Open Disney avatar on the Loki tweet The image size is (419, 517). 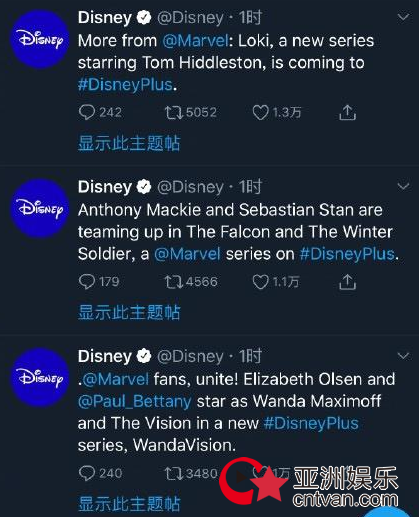click(40, 39)
